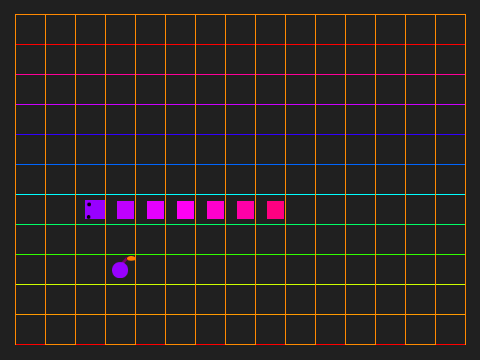The width and height of the screenshot is (480, 360).
Task: Click the red horizontal line near the top
Action: tap(240, 44)
